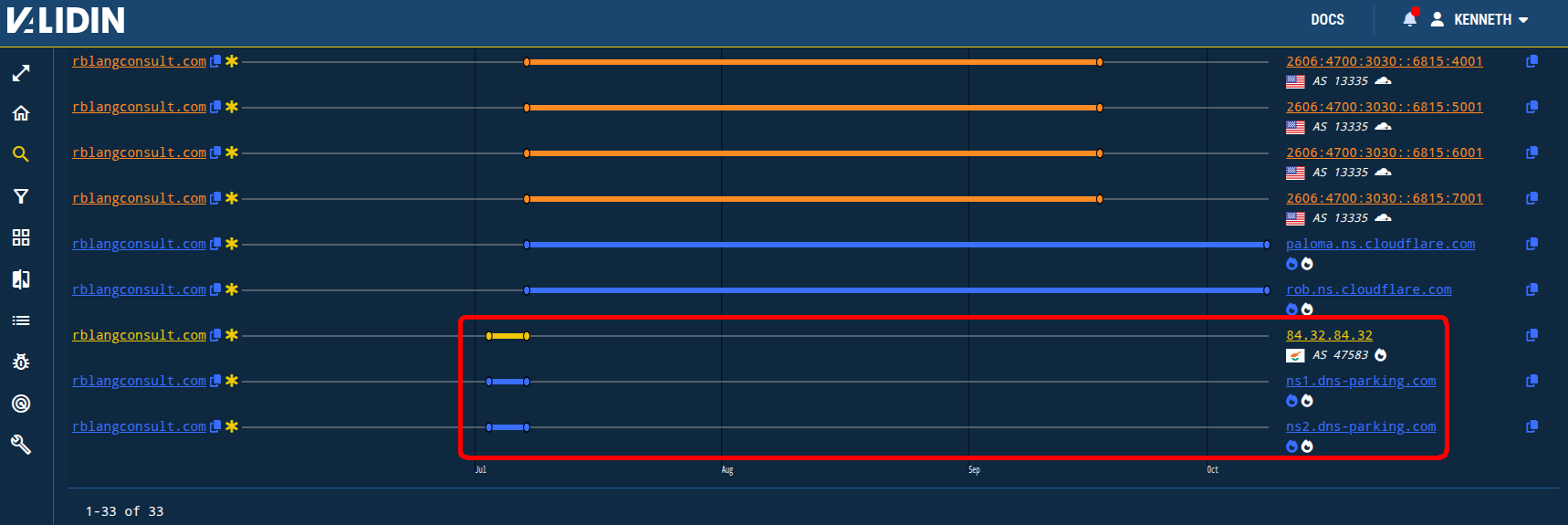Click the blue timeline bar for rob.ns.cloudflare.com
This screenshot has height=525, width=1568.
[x=894, y=290]
